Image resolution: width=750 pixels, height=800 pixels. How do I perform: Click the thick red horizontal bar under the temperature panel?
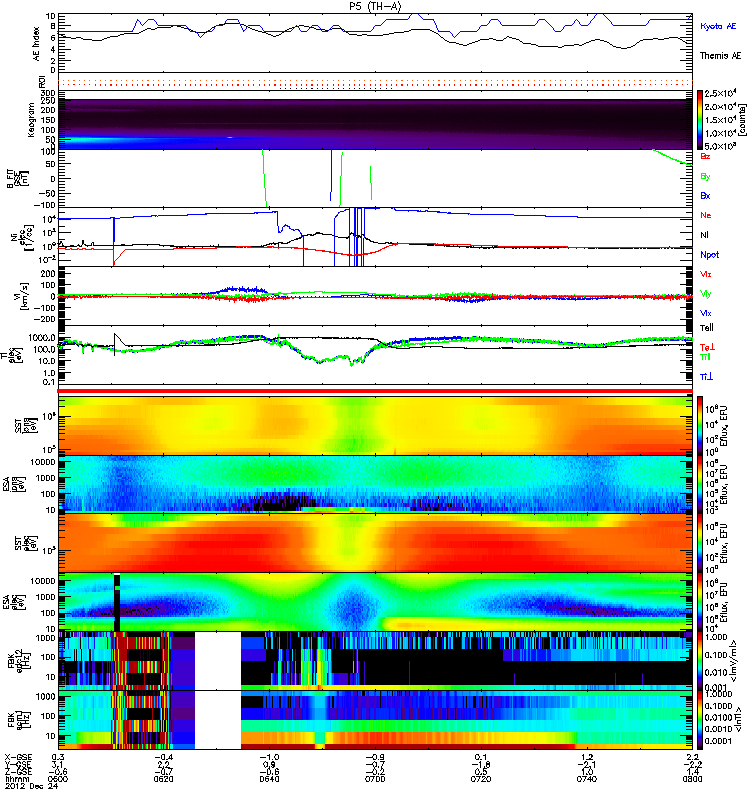[375, 391]
